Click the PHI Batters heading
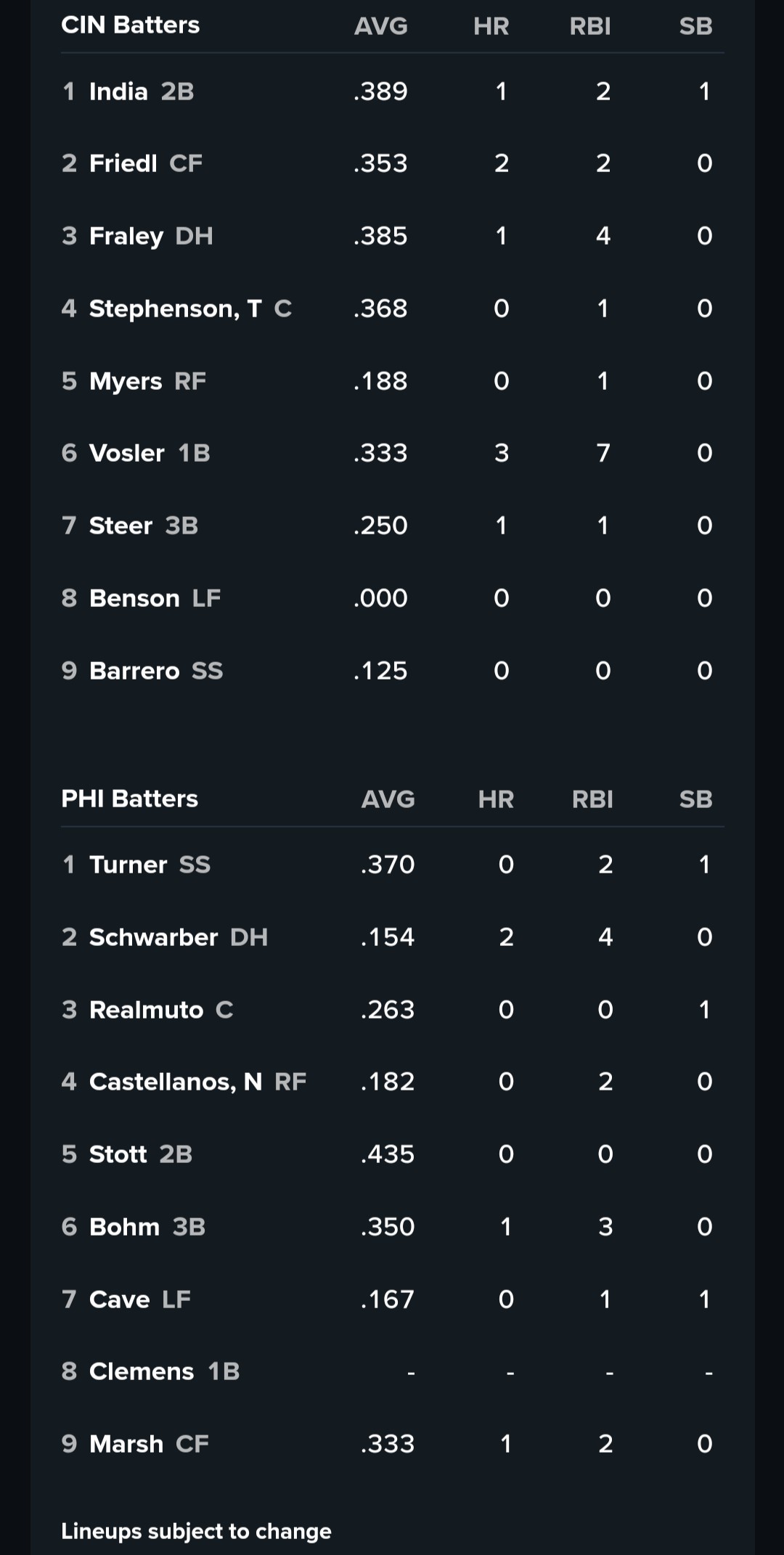This screenshot has width=784, height=1555. pos(130,799)
